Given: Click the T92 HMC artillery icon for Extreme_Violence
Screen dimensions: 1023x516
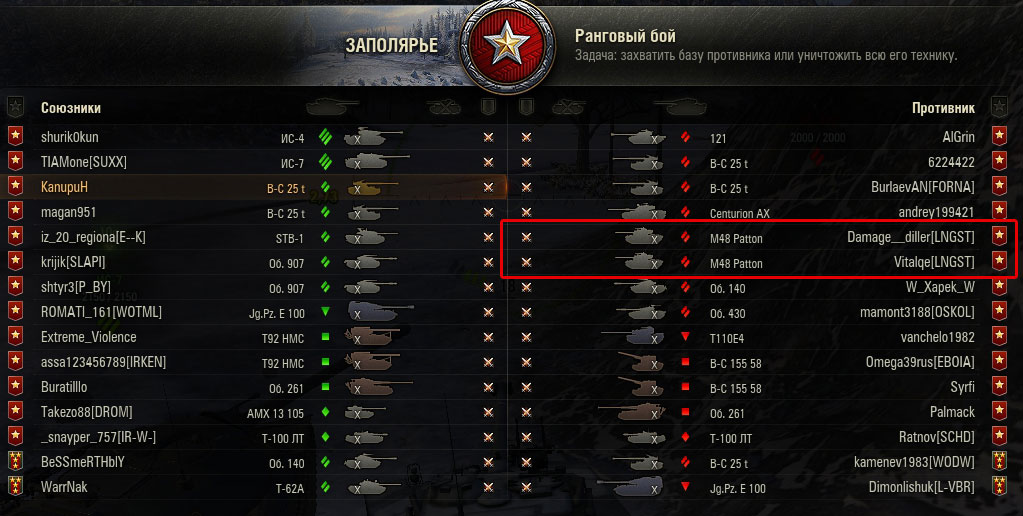Looking at the screenshot, I should click(372, 337).
